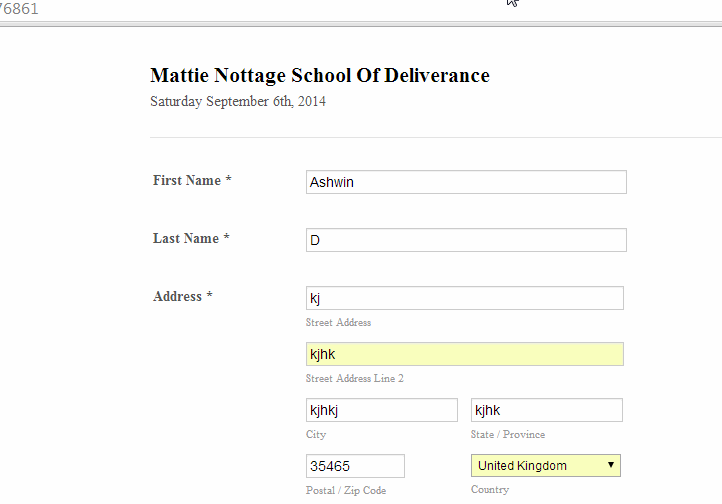This screenshot has height=504, width=722.
Task: Click the Address field label
Action: (182, 297)
